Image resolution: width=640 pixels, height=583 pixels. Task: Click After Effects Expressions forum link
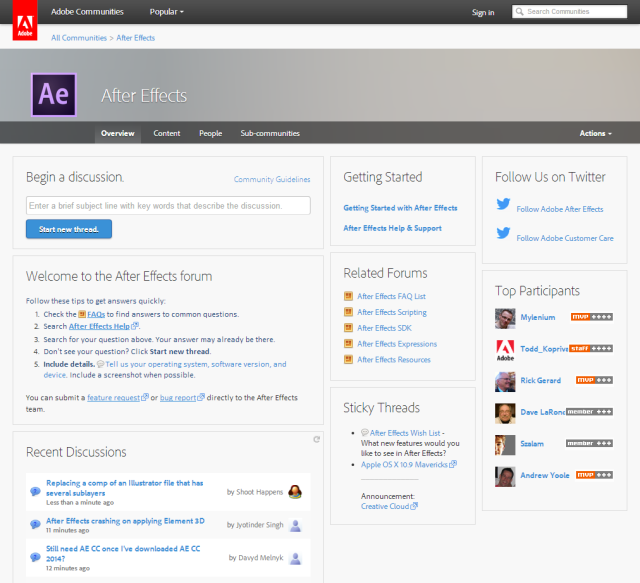click(397, 344)
